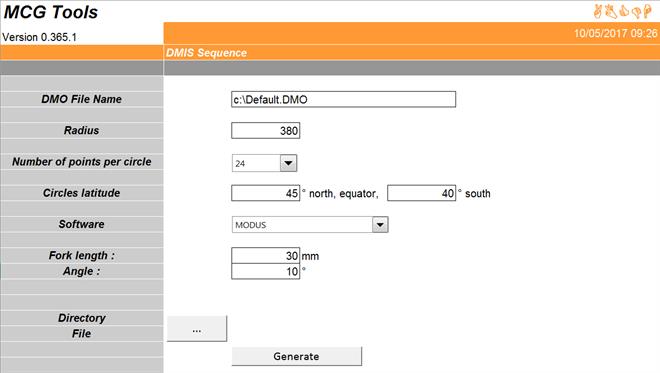Click the 'Number of points per circle' label
Image resolution: width=660 pixels, height=373 pixels.
tap(82, 162)
